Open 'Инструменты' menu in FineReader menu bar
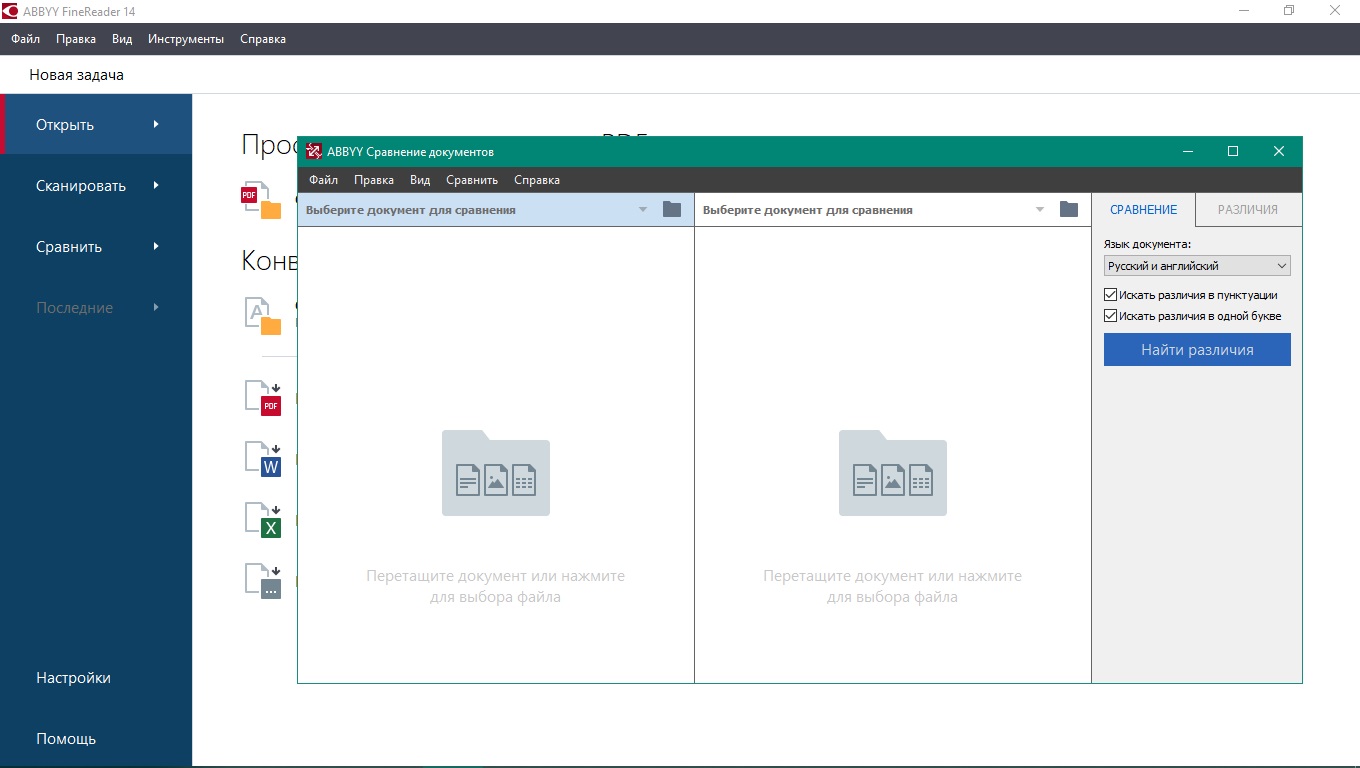The height and width of the screenshot is (768, 1360). pos(186,39)
